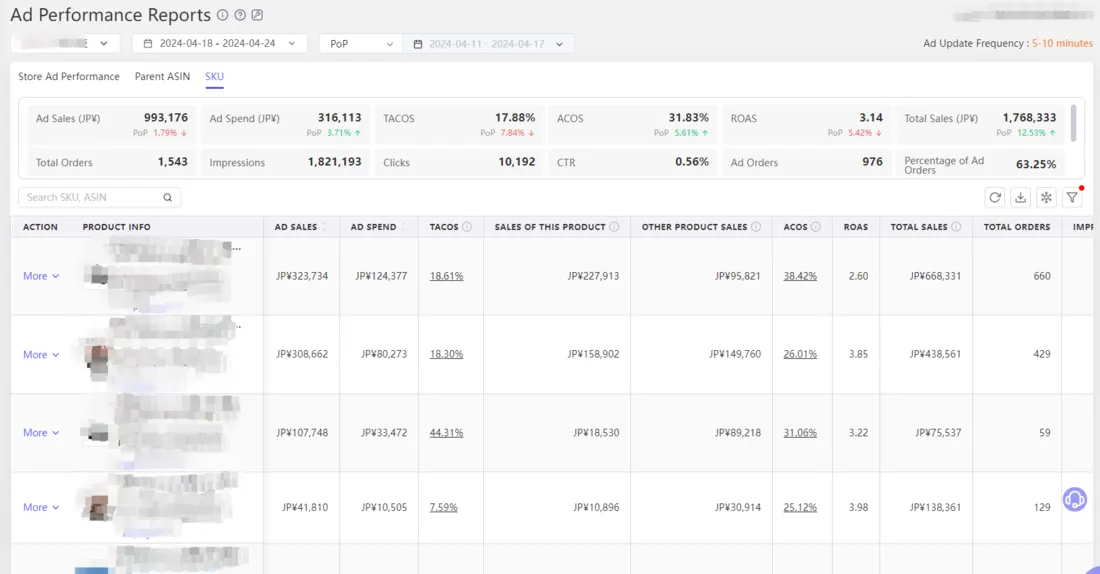Open the 2024-04-18 - 2024-04-24 date picker
The width and height of the screenshot is (1100, 574).
[x=220, y=44]
